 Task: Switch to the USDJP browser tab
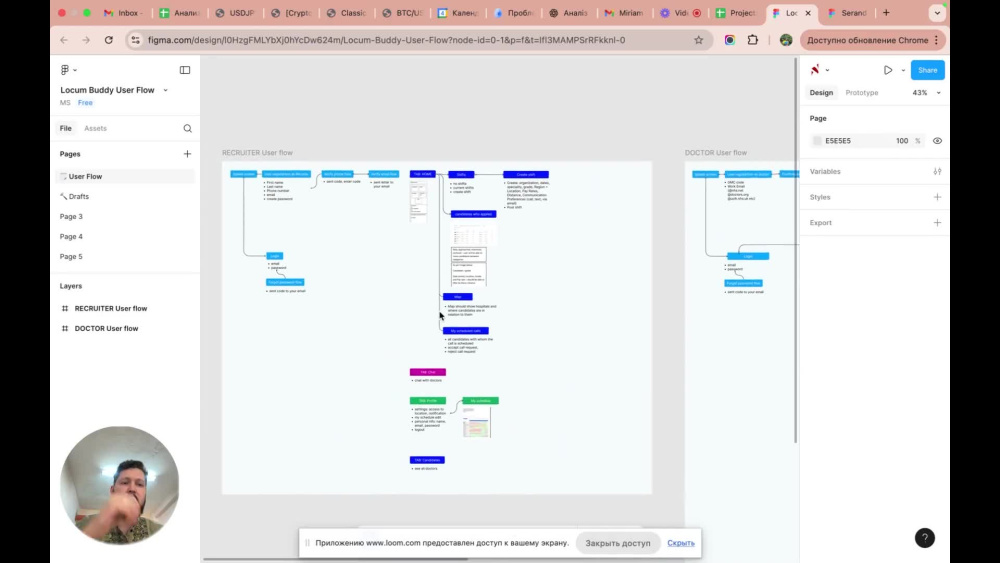coord(237,13)
